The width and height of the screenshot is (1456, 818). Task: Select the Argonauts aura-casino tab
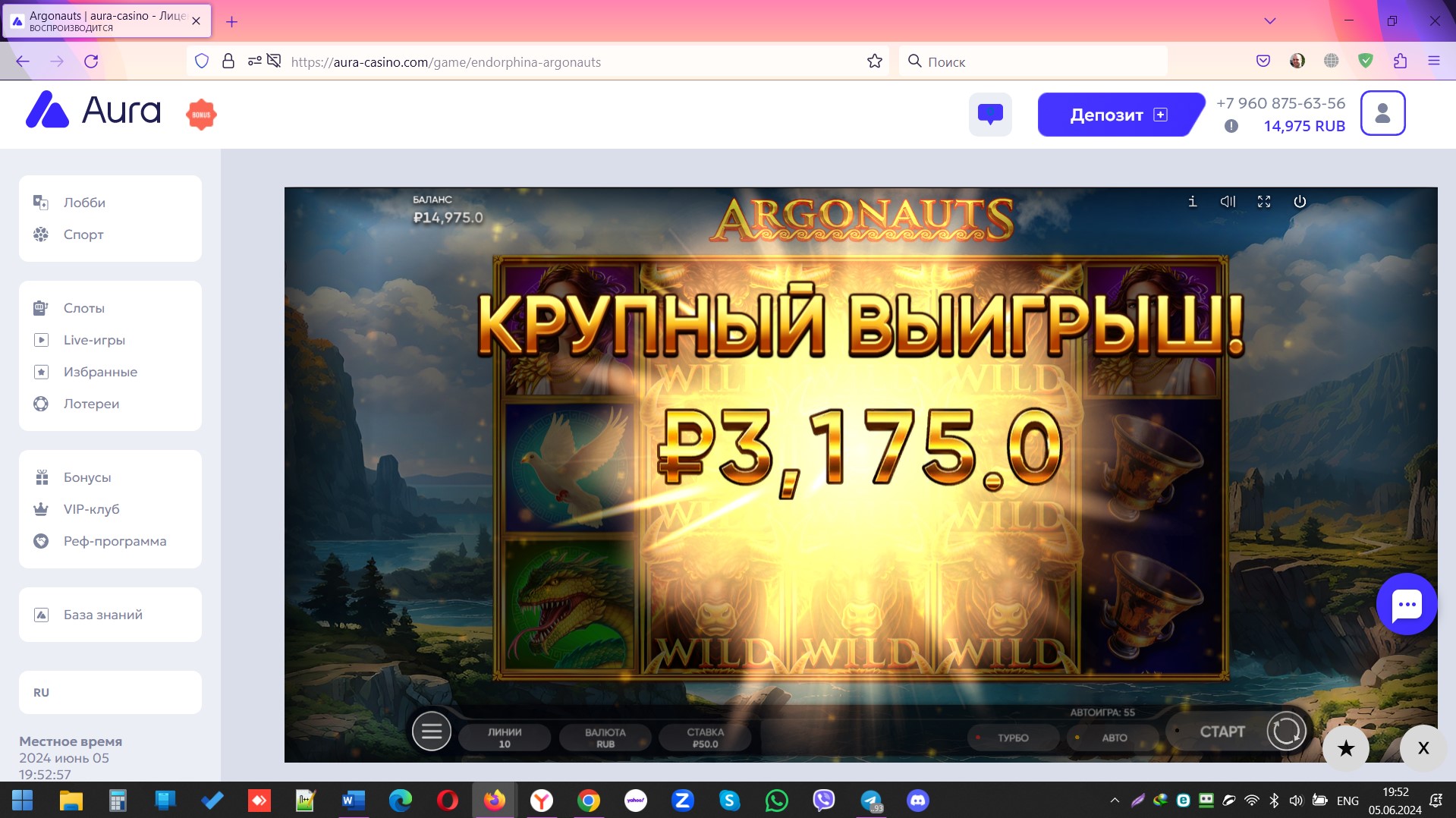[x=107, y=21]
